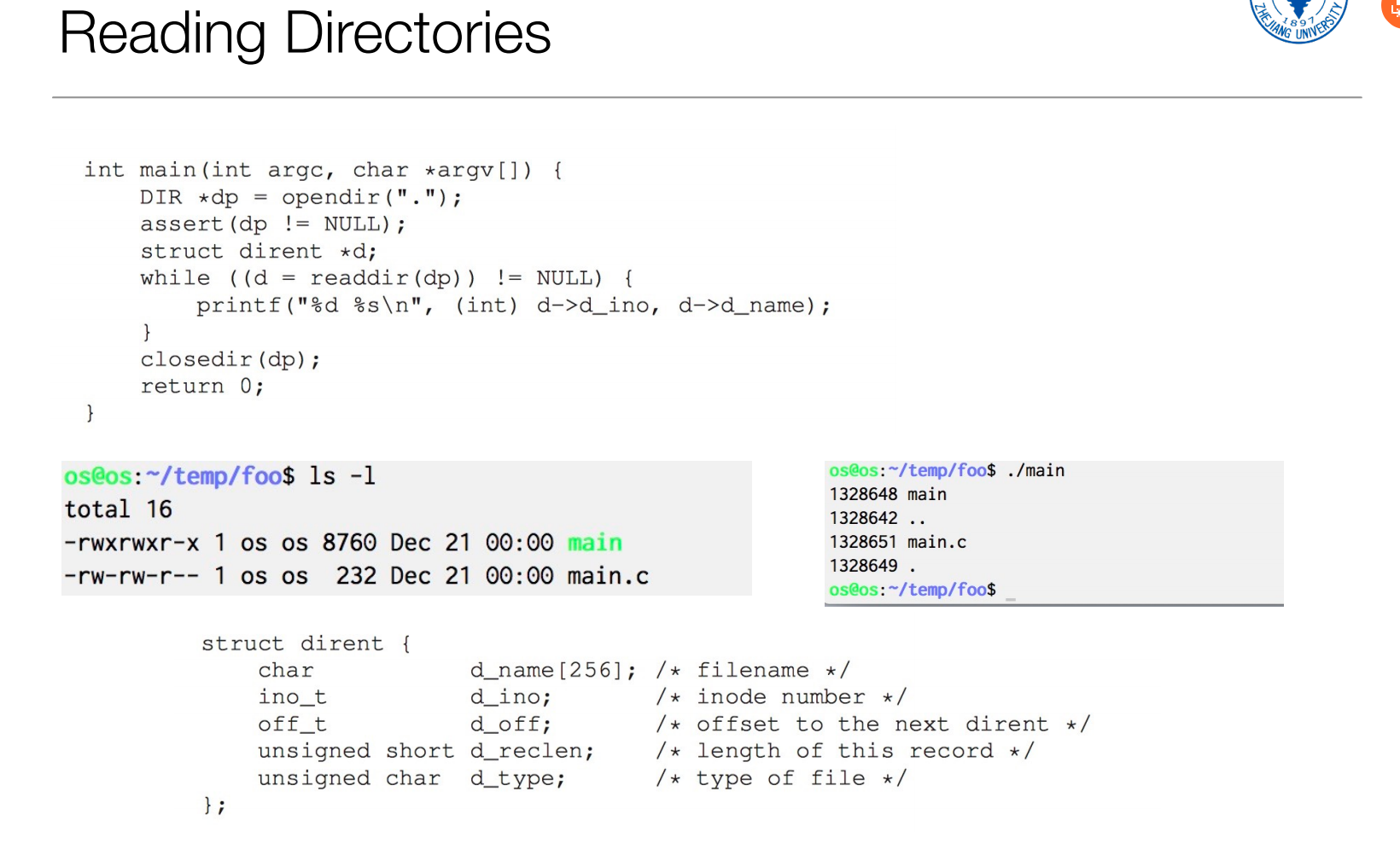The image size is (1400, 867).
Task: Click the '/* inode number */' comment
Action: 781,697
